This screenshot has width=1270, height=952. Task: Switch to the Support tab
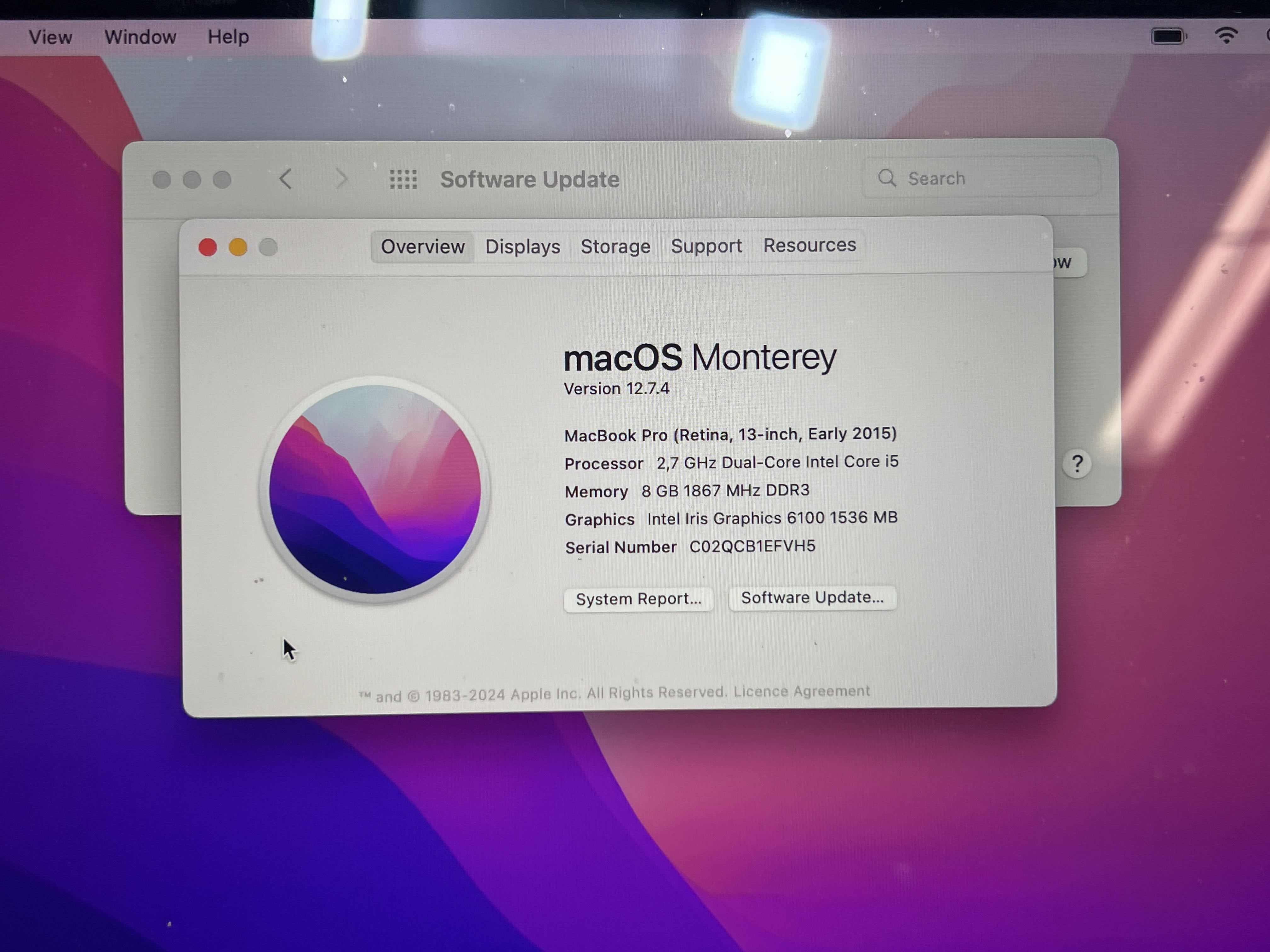(706, 246)
